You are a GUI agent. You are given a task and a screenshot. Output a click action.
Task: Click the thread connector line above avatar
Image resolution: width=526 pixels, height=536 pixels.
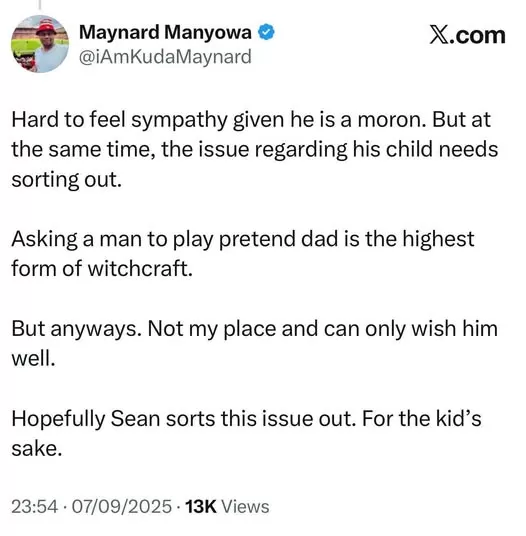[x=40, y=4]
